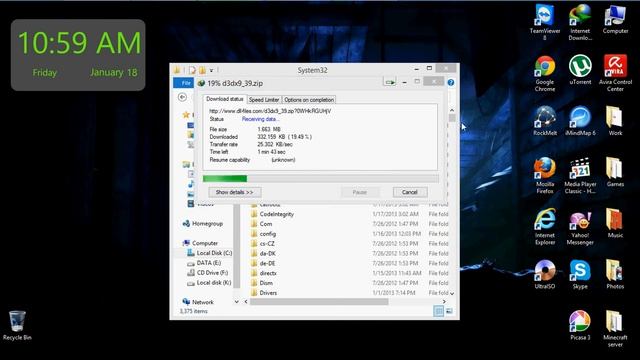Open Photos folder on desktop
Screen dimensions: 640x360
coord(615,275)
